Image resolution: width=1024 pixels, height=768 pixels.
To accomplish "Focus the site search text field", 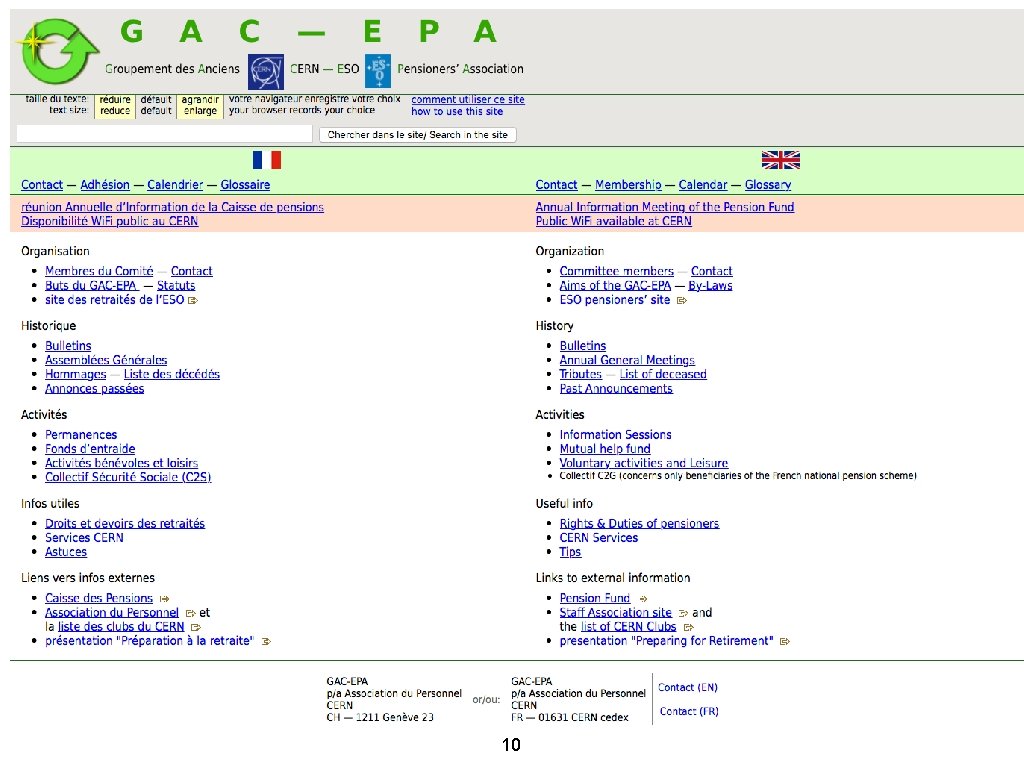I will 164,134.
